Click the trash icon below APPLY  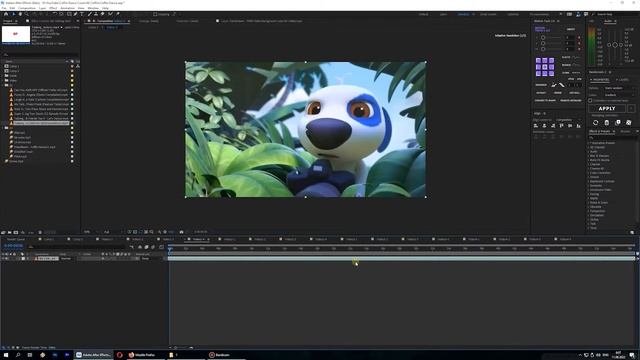coord(607,122)
